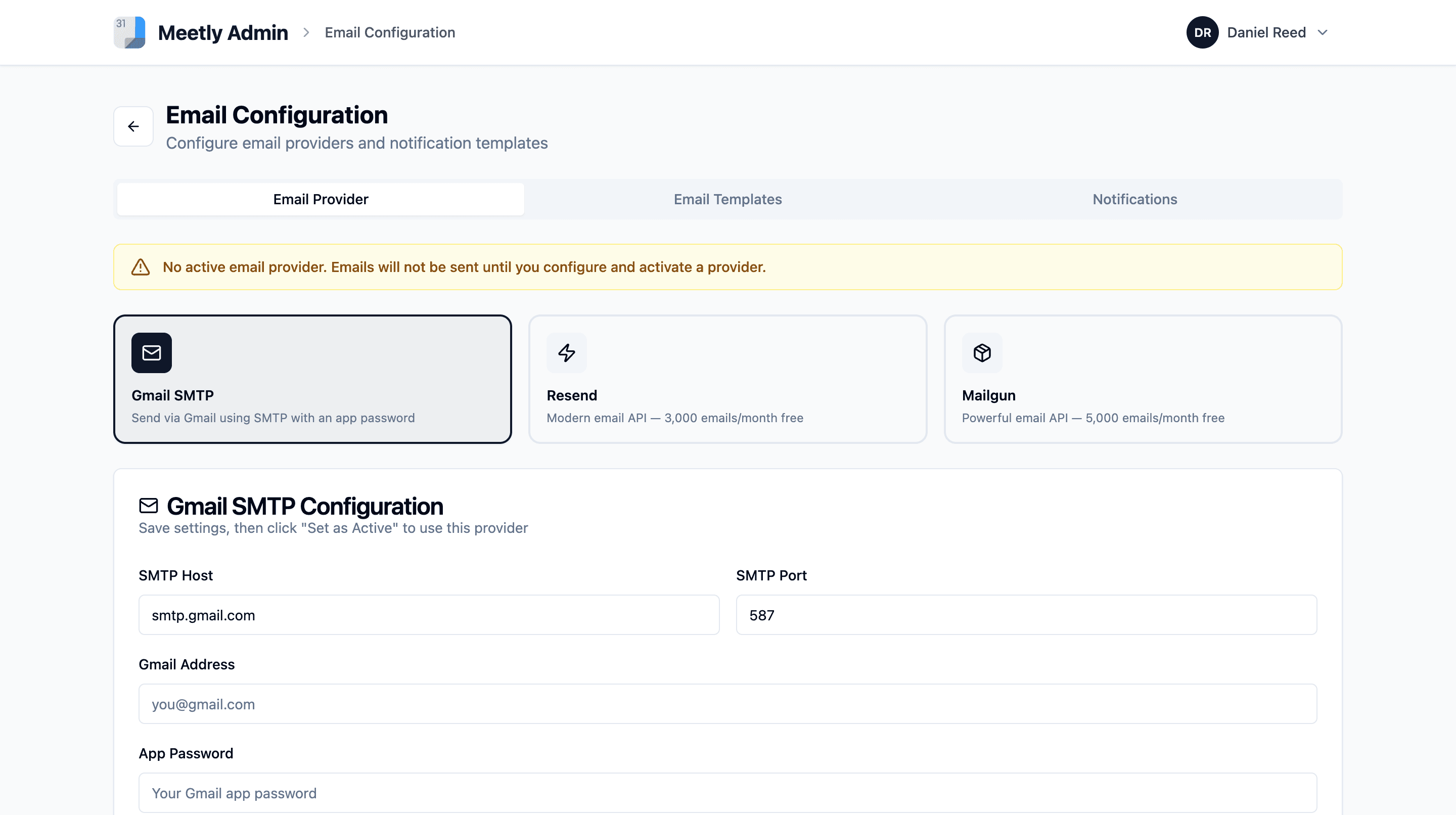Select the Mailgun provider card
This screenshot has height=815, width=1456.
tap(1143, 379)
